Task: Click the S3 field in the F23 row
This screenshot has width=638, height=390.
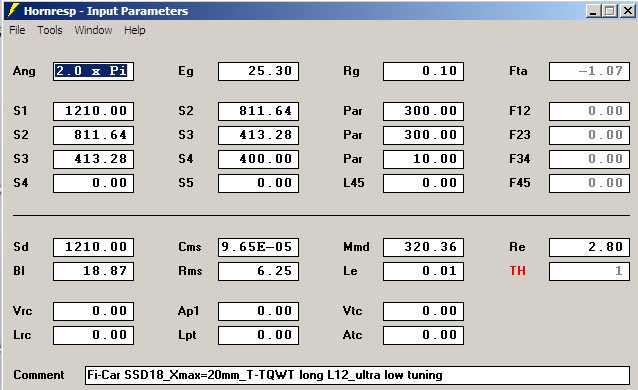Action: 258,135
